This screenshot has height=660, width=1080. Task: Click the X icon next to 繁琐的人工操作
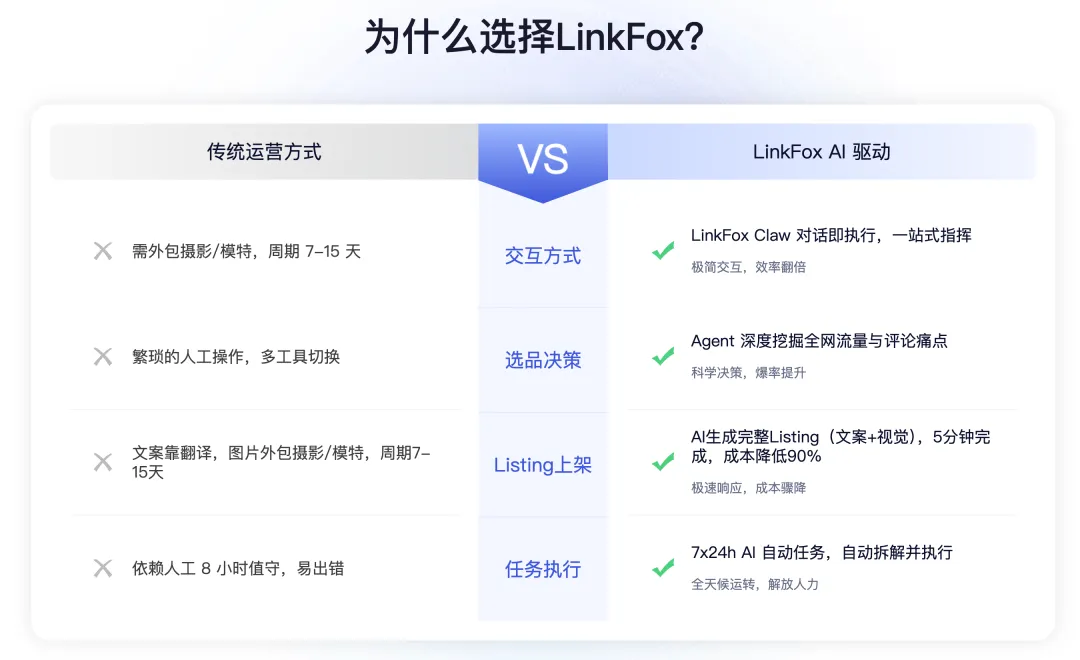point(103,357)
